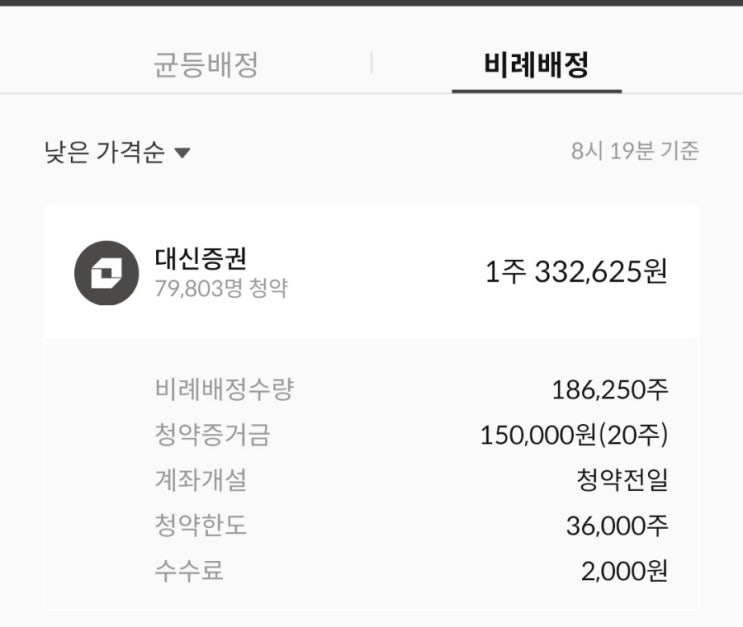743x627 pixels.
Task: Select the 비례배정수량 row label
Action: 224,389
